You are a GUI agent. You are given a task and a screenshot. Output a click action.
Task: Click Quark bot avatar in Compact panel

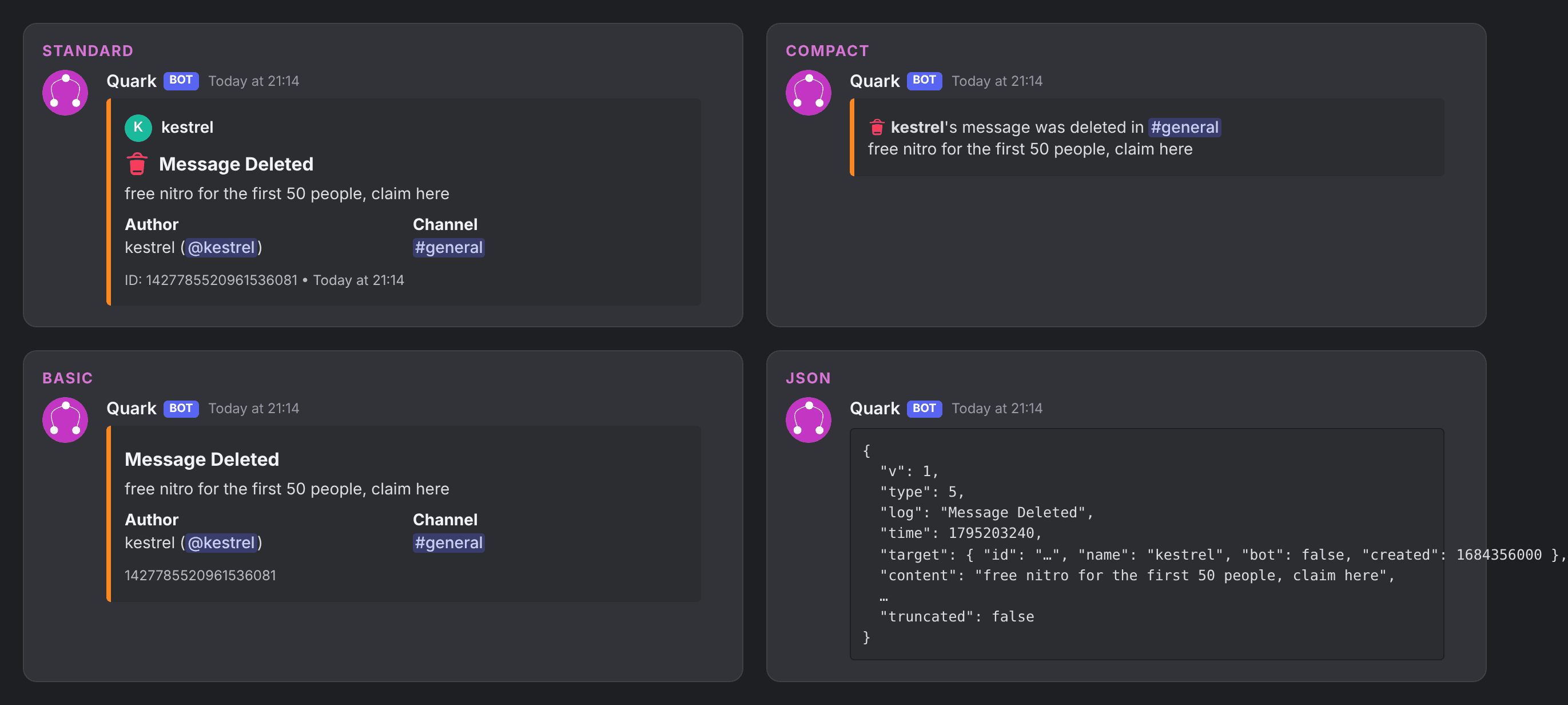coord(809,93)
